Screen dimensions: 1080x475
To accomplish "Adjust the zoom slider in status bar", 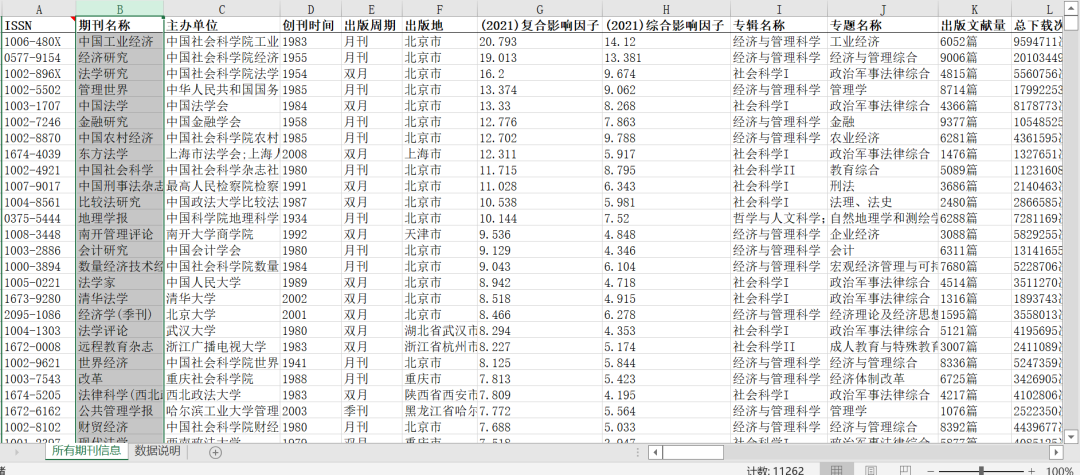I will 982,472.
